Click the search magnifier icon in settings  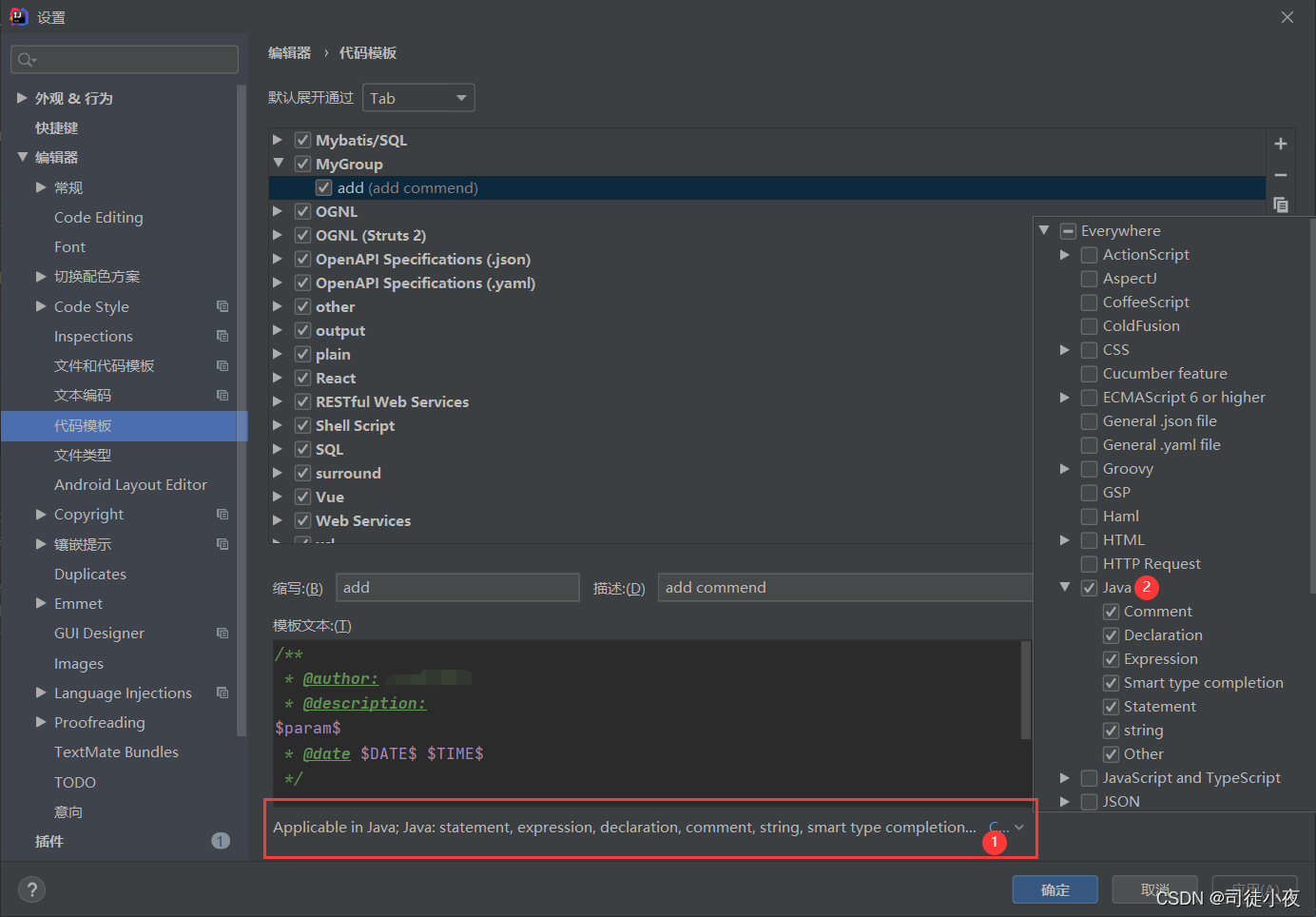pyautogui.click(x=26, y=60)
